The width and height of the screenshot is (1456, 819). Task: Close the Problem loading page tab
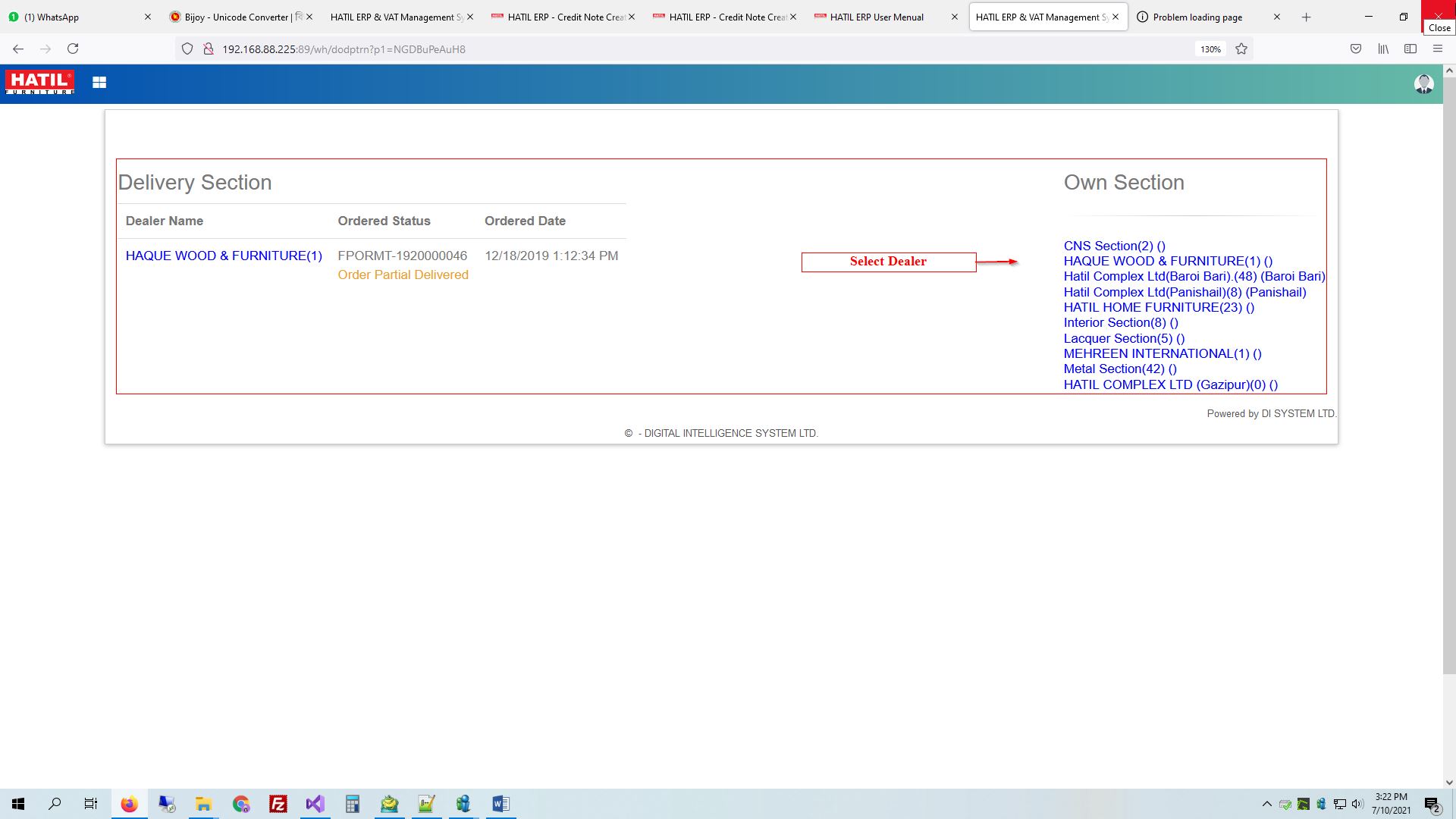pos(1276,17)
